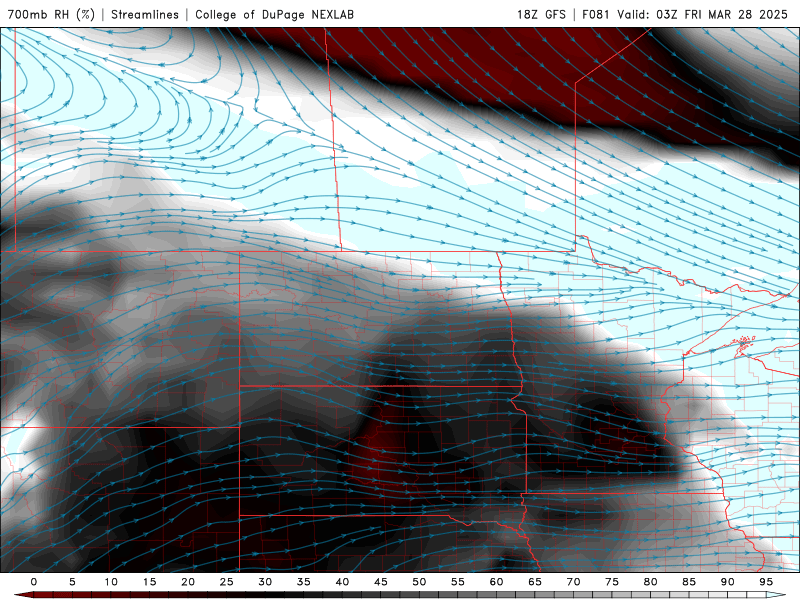
Task: Click the 'F081' forecast hour label
Action: 596,14
